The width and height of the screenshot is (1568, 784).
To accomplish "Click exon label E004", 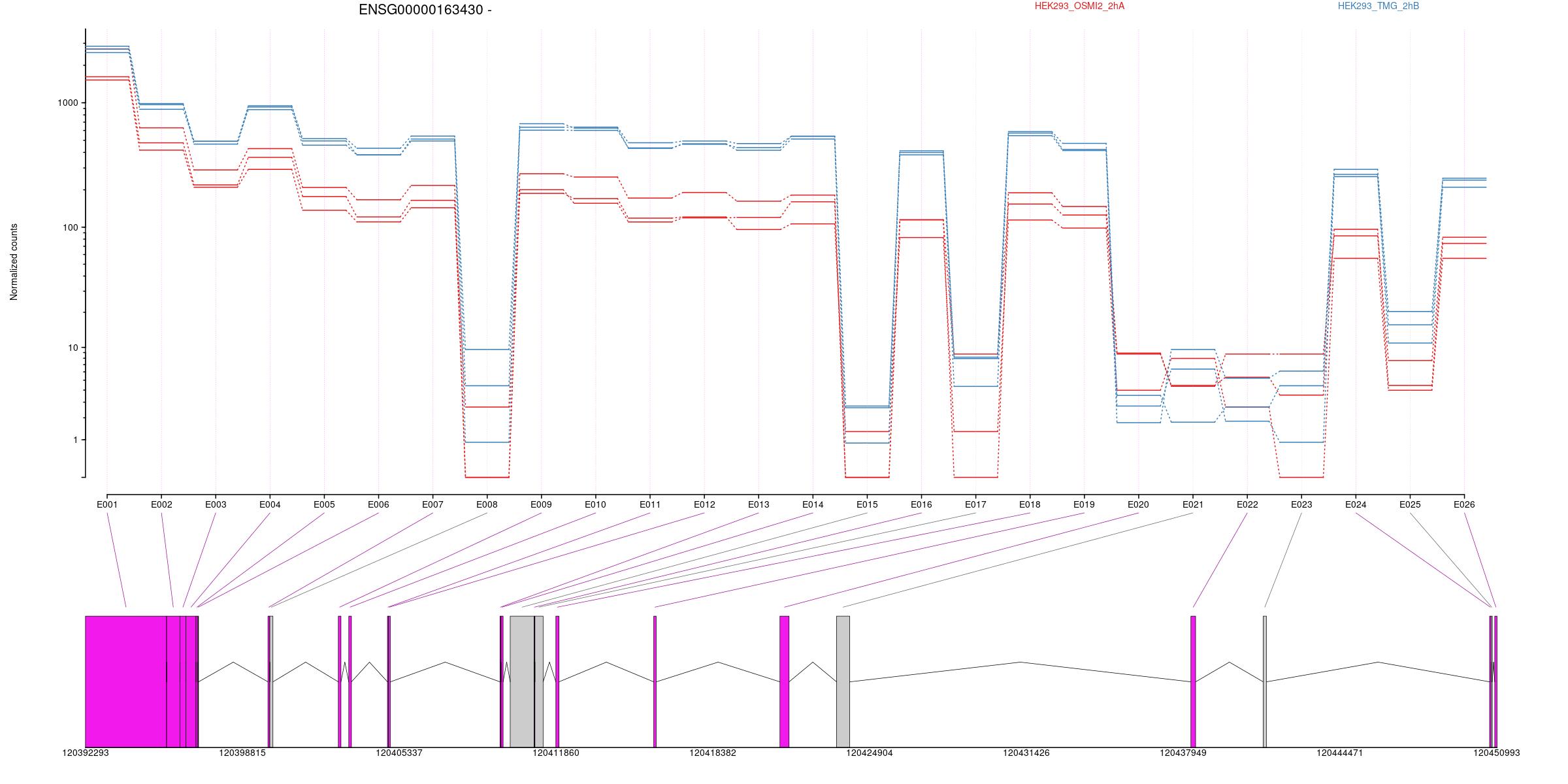I will 270,504.
